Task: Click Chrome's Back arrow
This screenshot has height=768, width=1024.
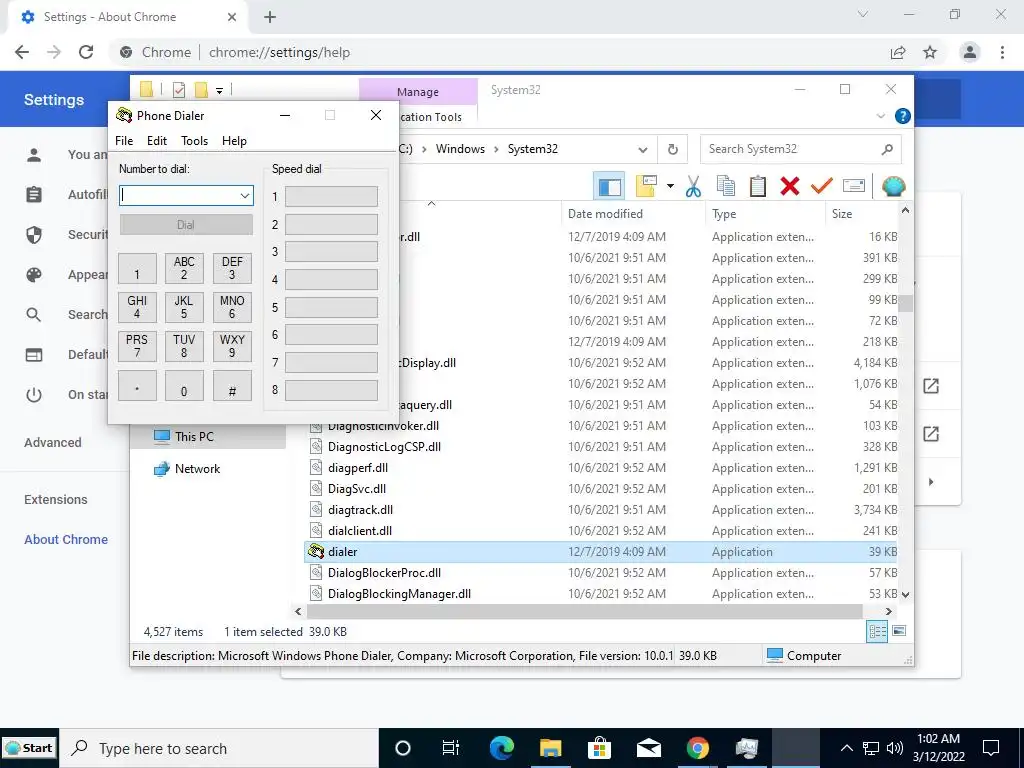Action: pyautogui.click(x=22, y=52)
